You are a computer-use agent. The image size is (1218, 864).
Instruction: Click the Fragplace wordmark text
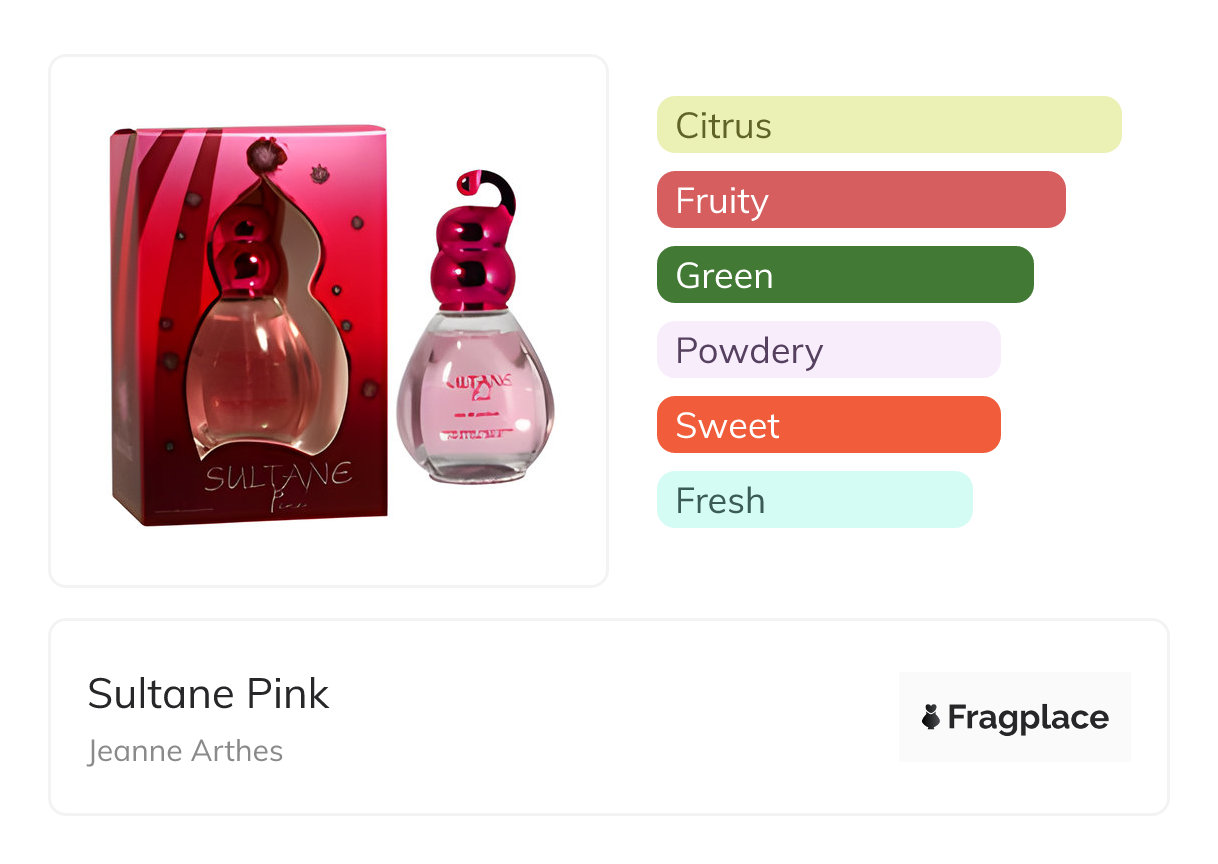point(1028,717)
